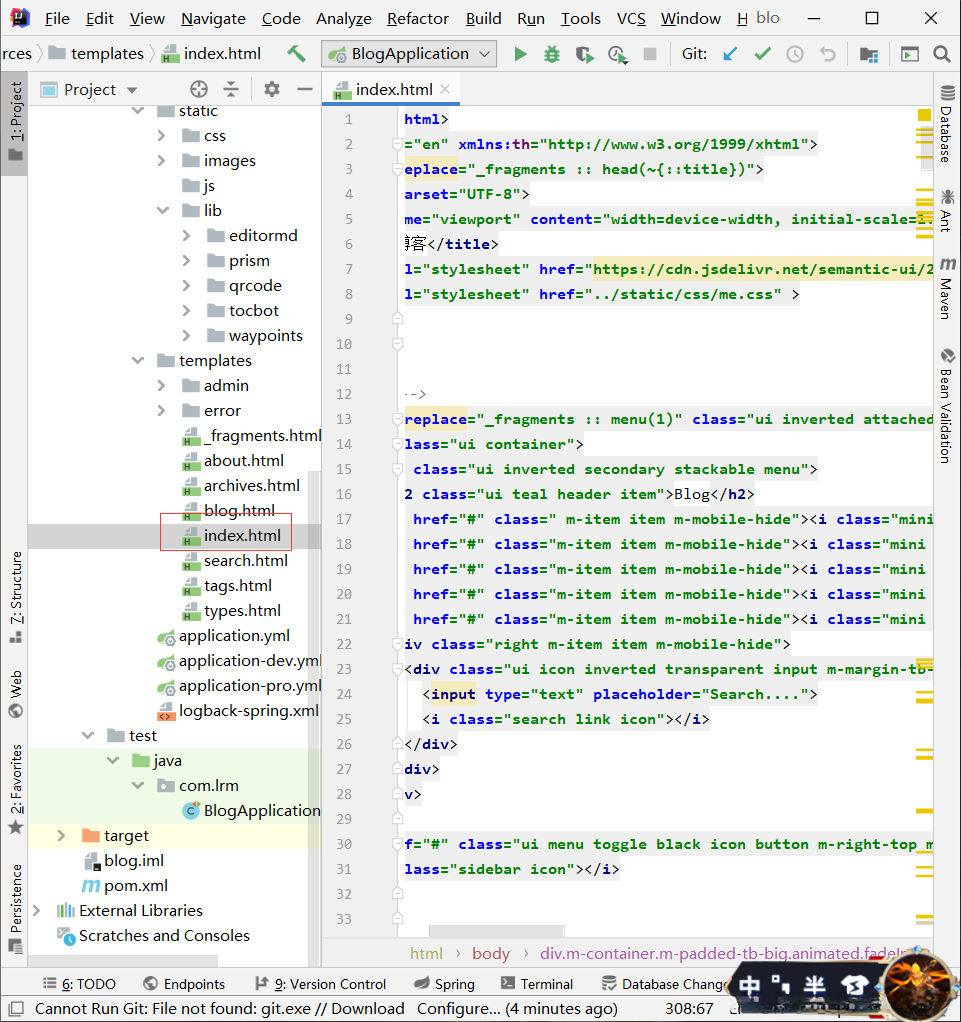This screenshot has width=961, height=1022.
Task: Hide the Project tool window
Action: (305, 89)
